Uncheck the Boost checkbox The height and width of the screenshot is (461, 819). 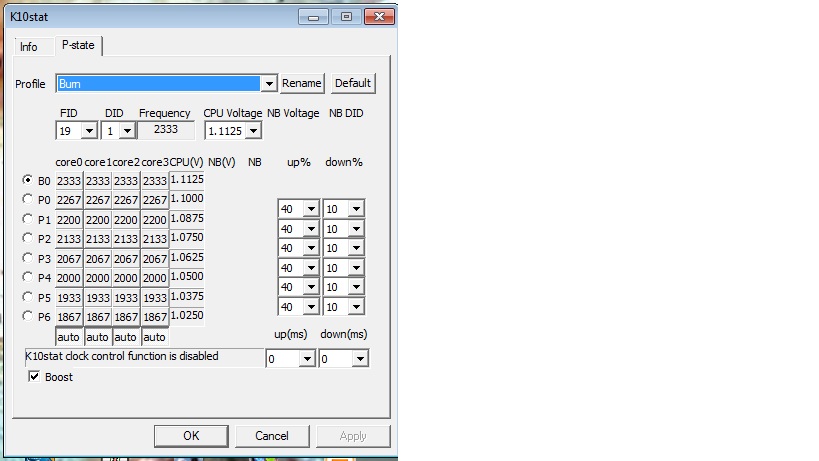coord(34,376)
